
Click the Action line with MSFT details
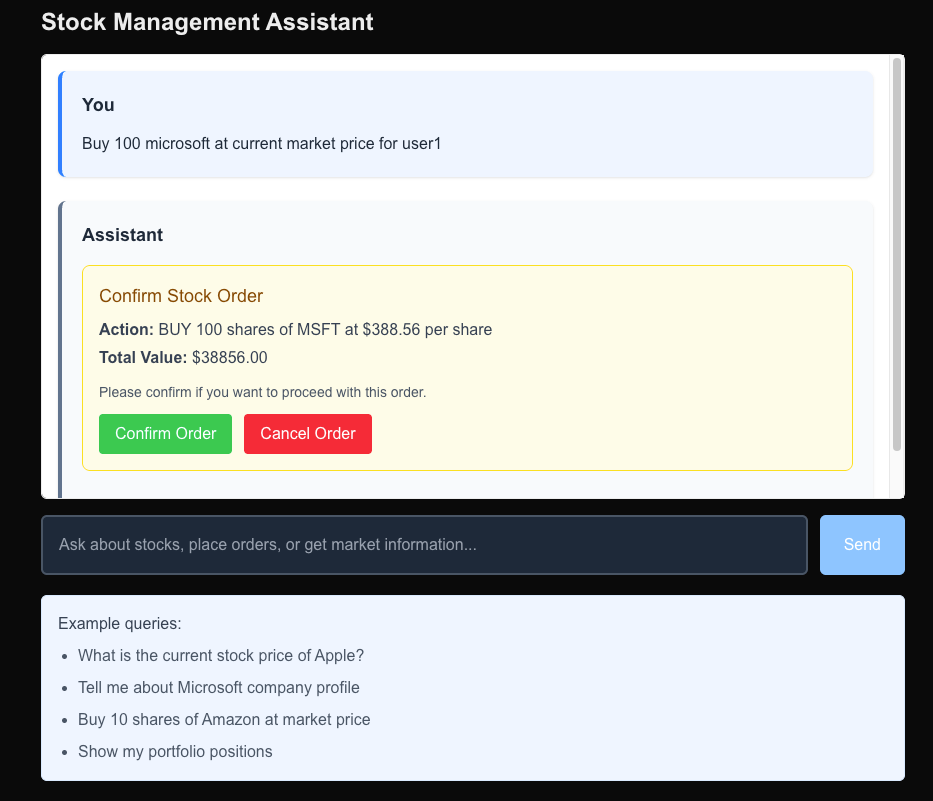pyautogui.click(x=295, y=330)
